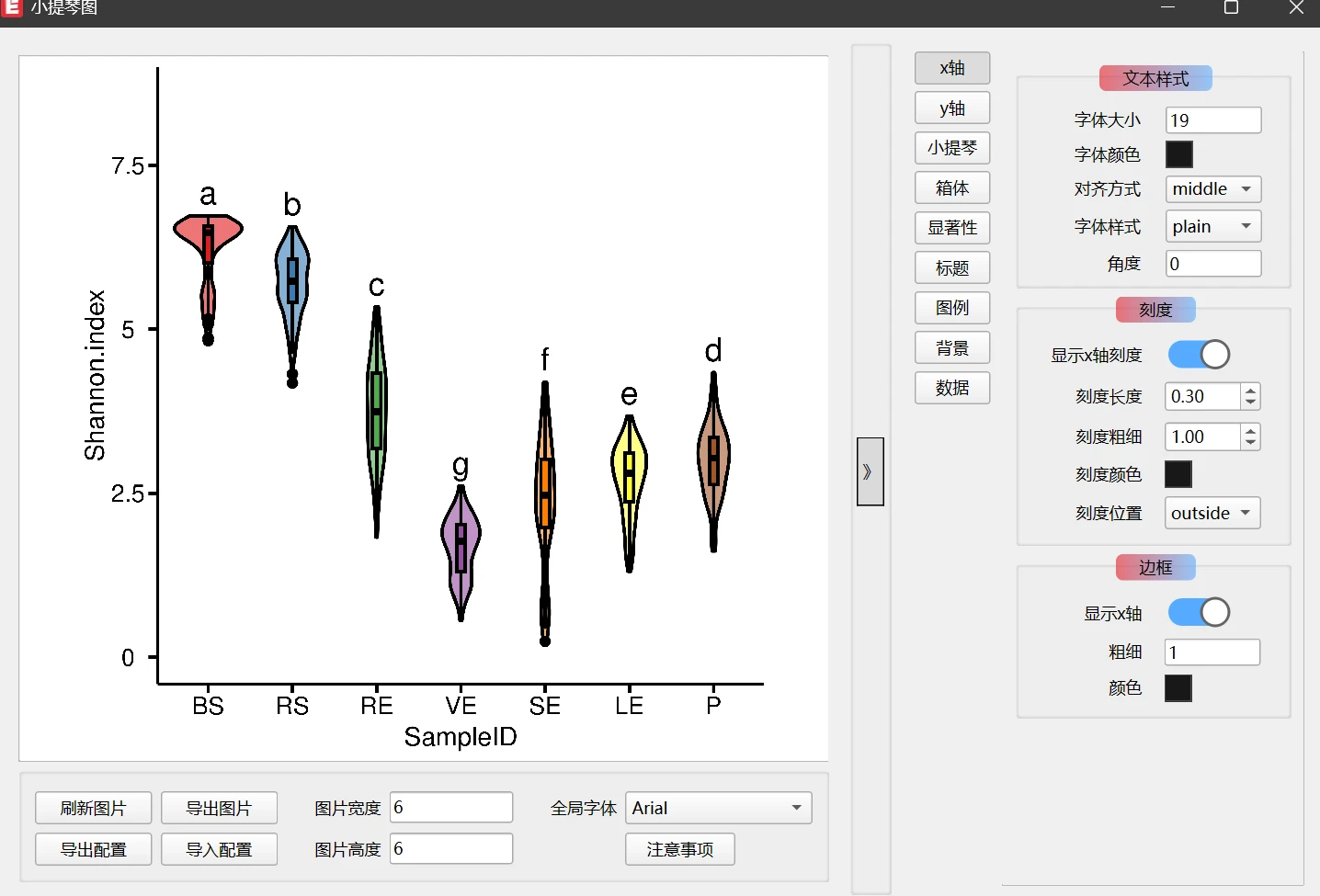This screenshot has width=1320, height=896.
Task: Toggle the 显示x轴刻度 switch
Action: [x=1199, y=355]
